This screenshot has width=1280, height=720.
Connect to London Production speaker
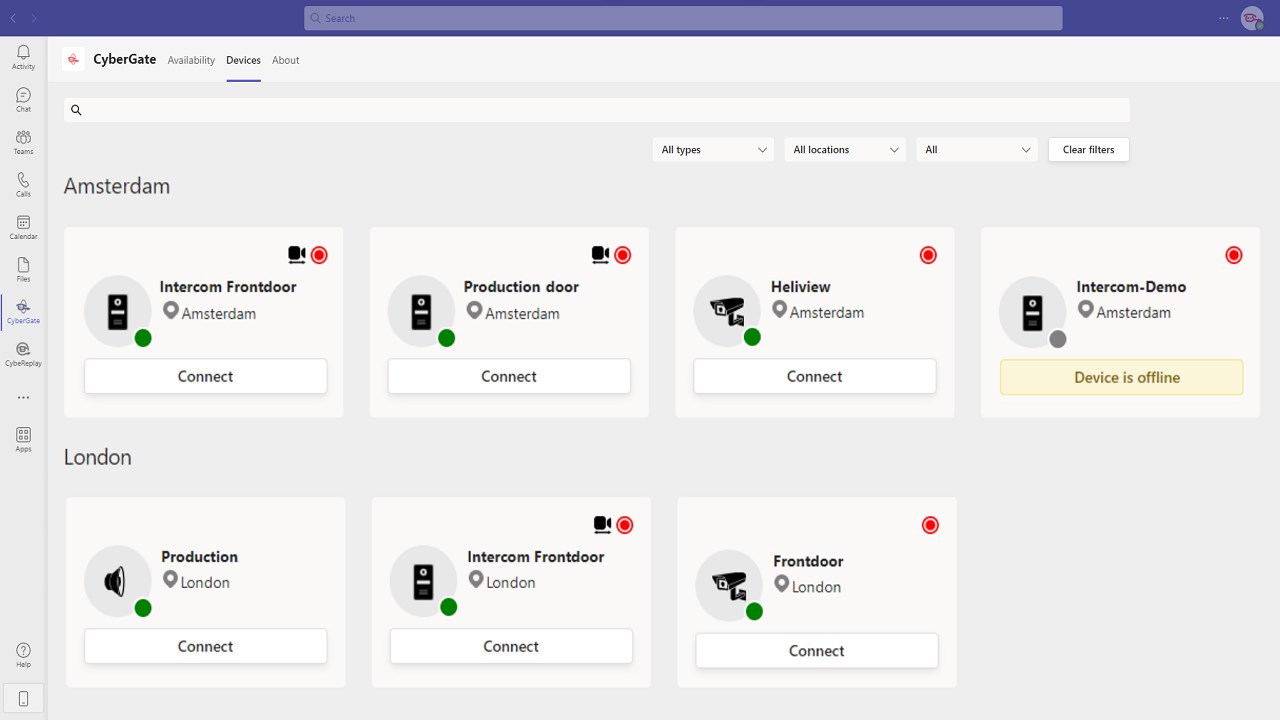[206, 646]
